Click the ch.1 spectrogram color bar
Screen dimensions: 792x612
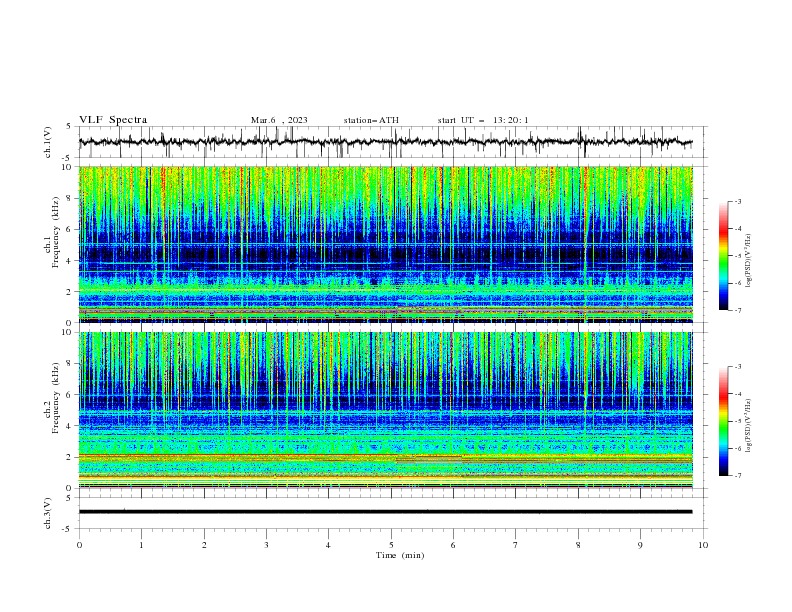(x=723, y=255)
